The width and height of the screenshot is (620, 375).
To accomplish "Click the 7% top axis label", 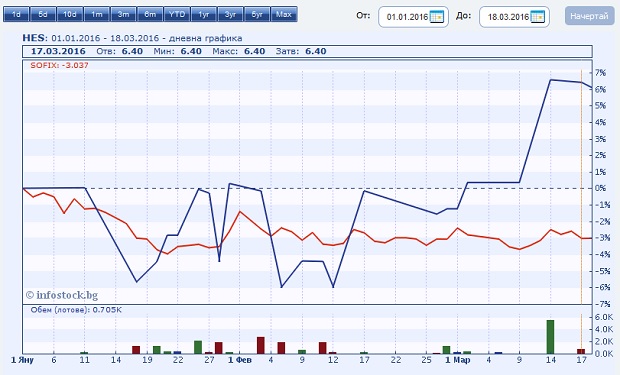I will pyautogui.click(x=600, y=73).
